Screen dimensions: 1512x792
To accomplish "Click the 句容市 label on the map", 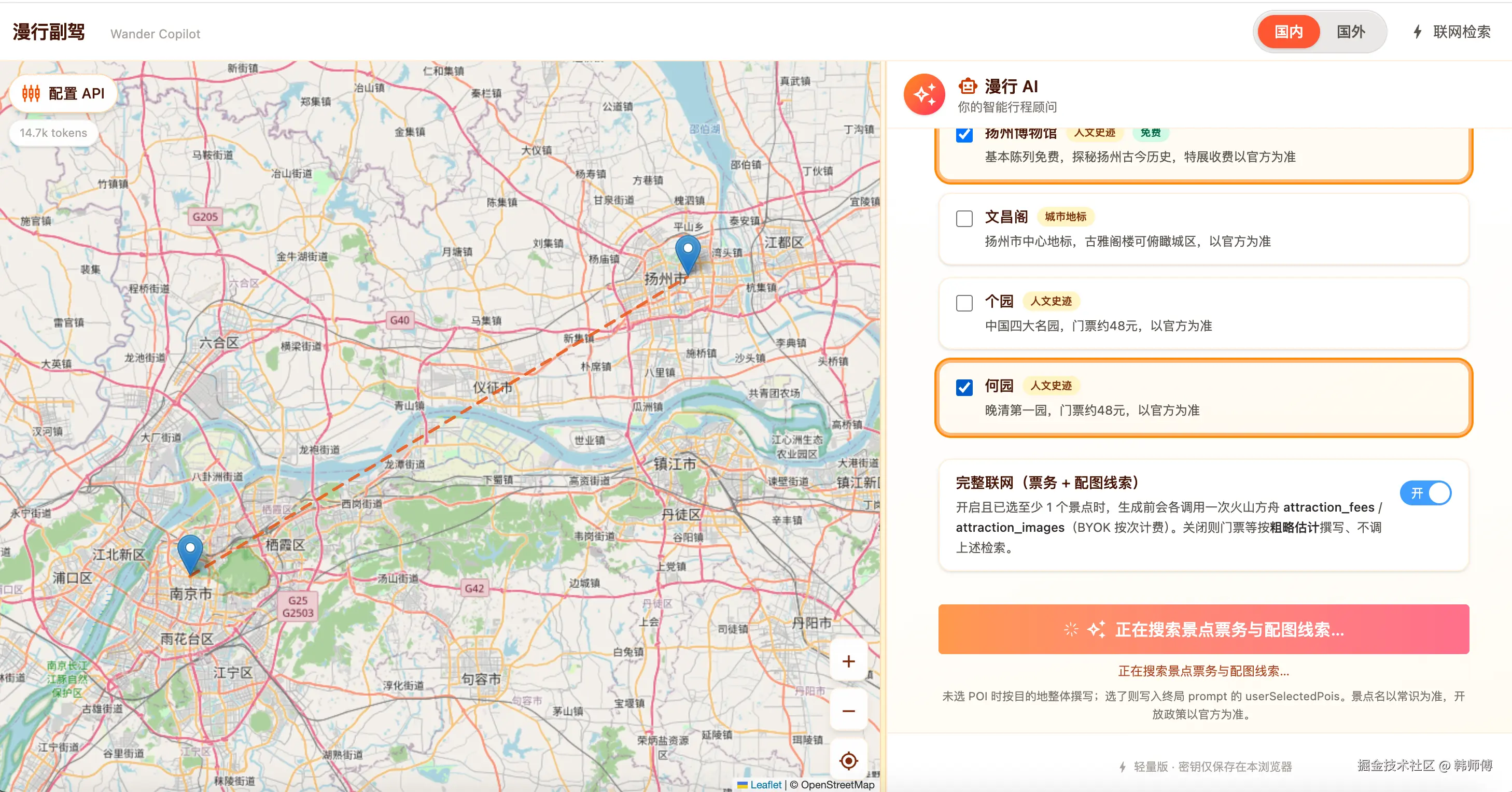I will [481, 679].
